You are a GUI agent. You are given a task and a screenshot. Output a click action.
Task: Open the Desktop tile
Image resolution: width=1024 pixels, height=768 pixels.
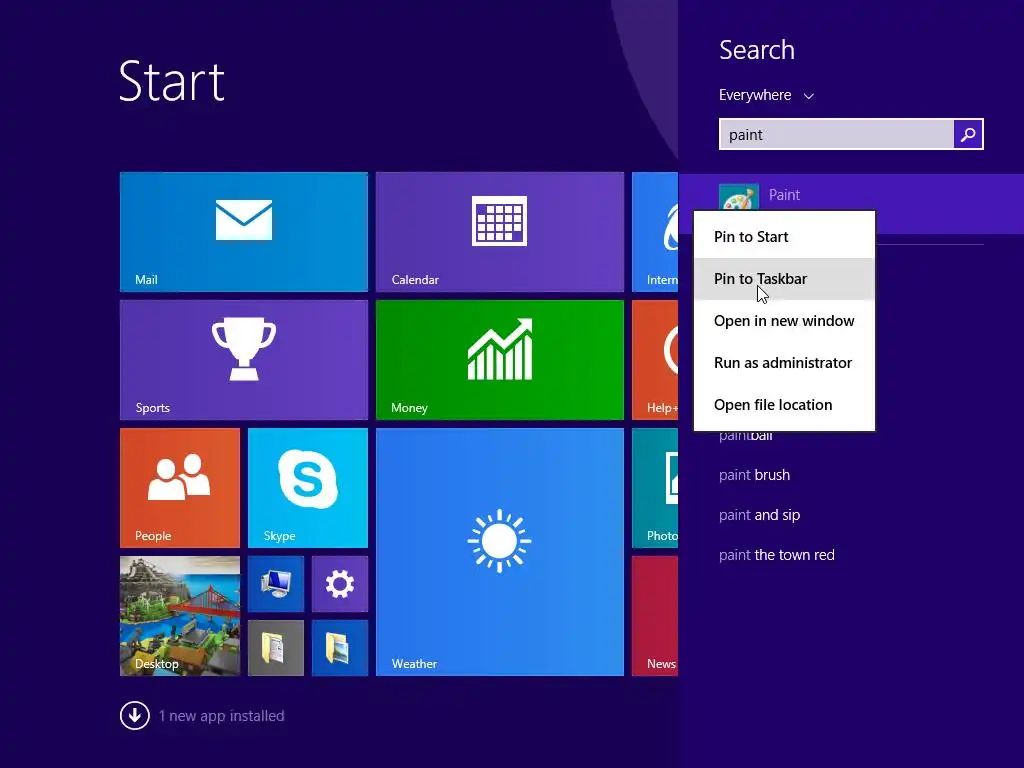point(180,616)
